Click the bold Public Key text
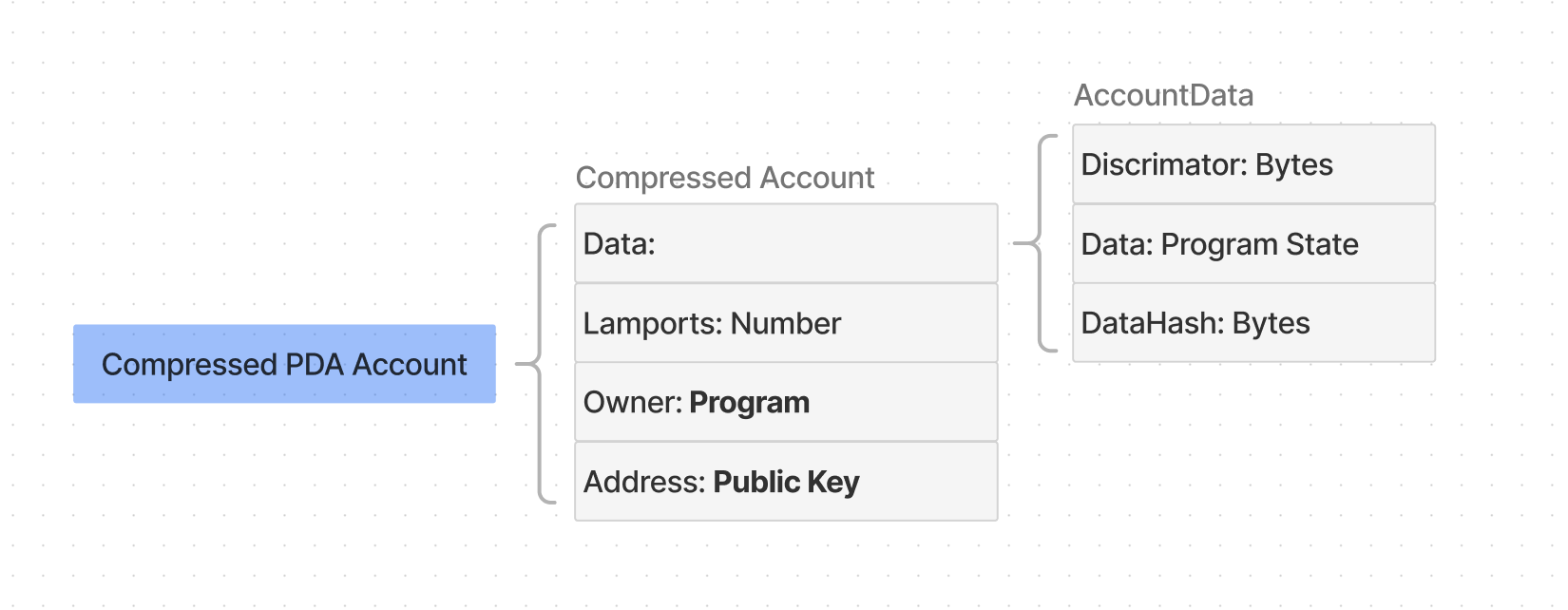 (786, 482)
